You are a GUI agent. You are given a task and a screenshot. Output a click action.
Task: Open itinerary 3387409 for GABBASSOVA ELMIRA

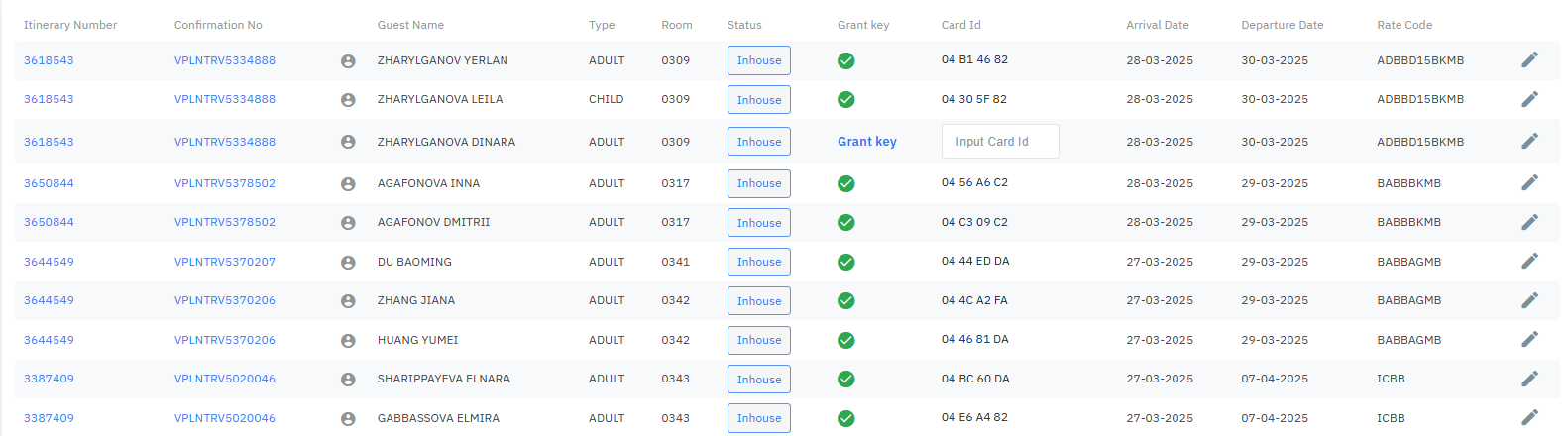[x=49, y=418]
